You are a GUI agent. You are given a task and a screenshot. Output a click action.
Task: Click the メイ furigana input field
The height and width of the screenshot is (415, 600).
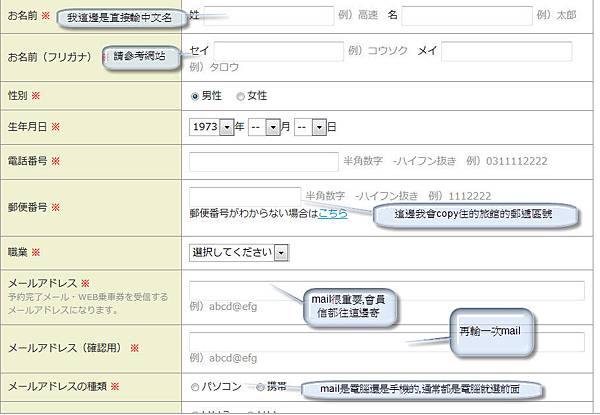click(x=507, y=51)
